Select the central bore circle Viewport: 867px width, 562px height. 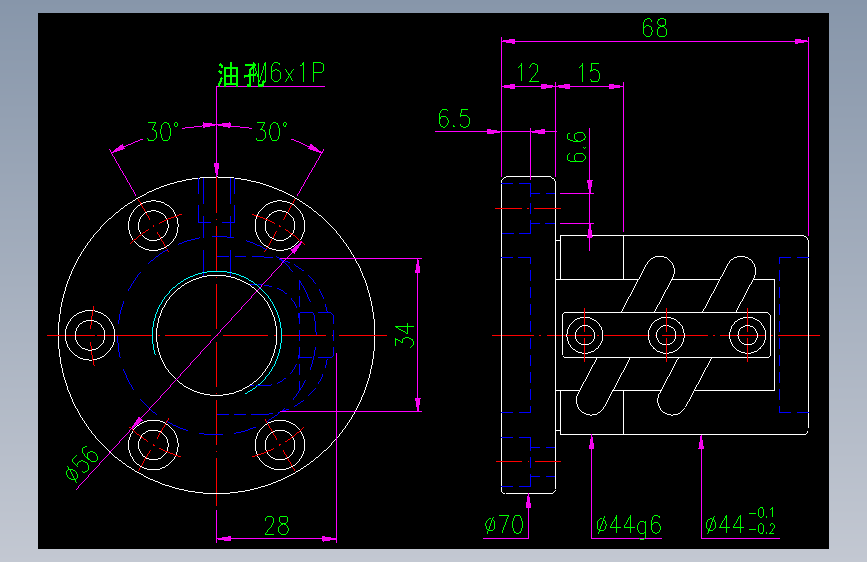(217, 335)
